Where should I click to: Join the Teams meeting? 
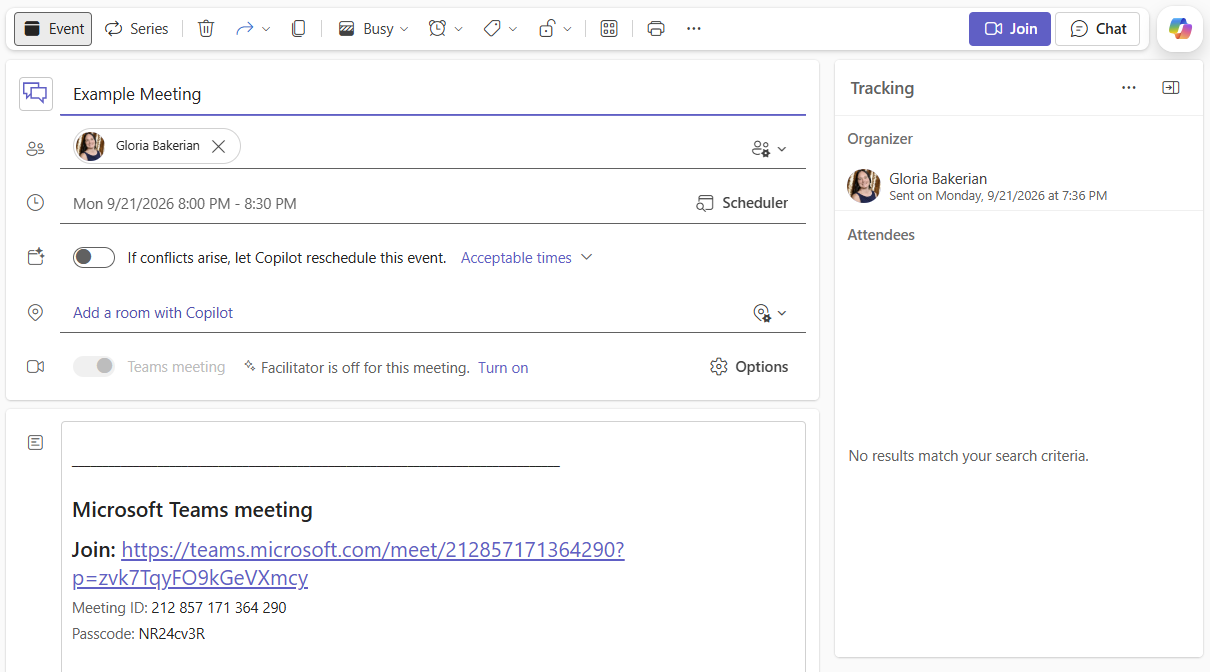click(1010, 29)
